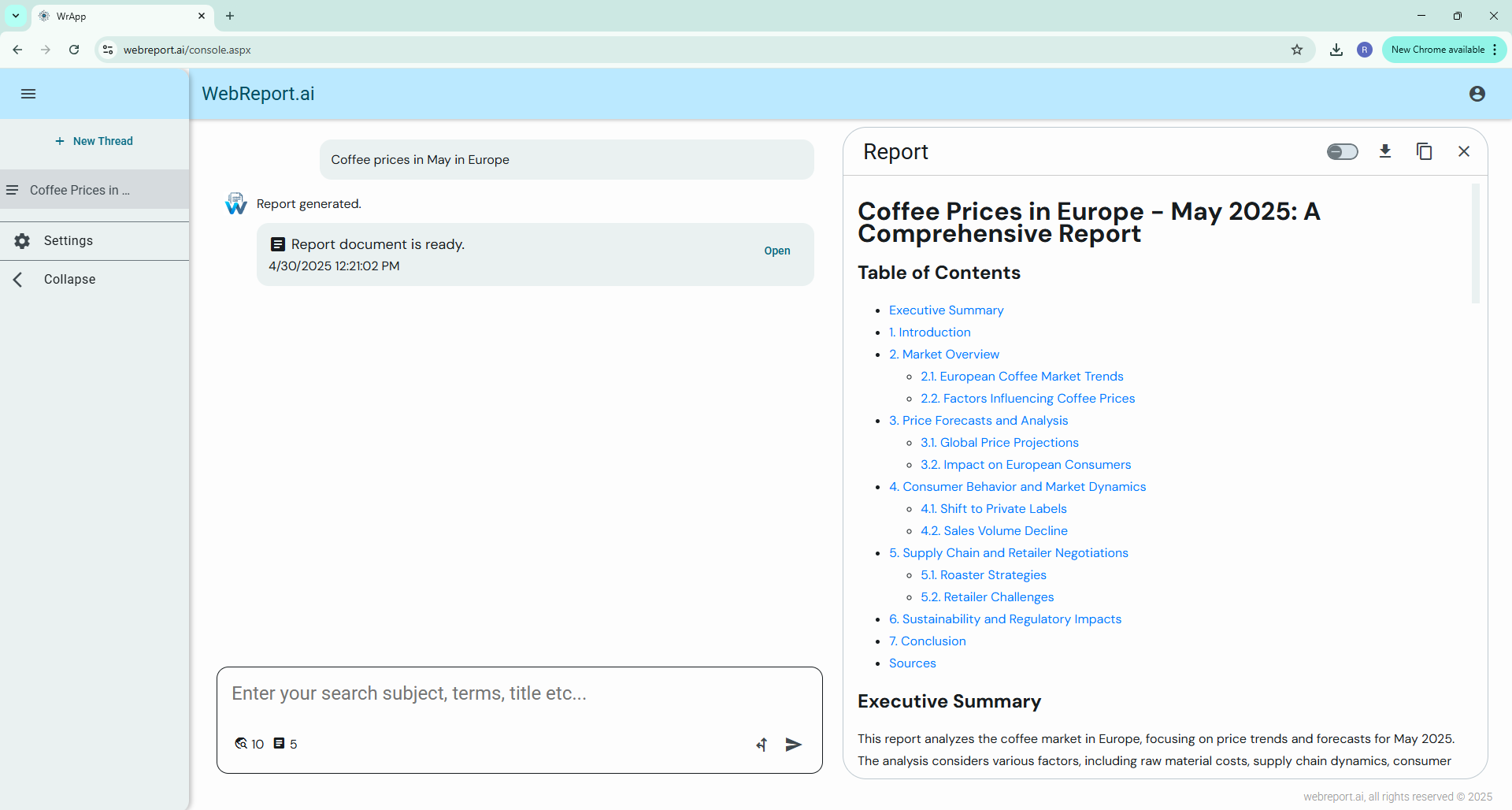The image size is (1512, 810).
Task: Open a new browser tab
Action: [230, 16]
